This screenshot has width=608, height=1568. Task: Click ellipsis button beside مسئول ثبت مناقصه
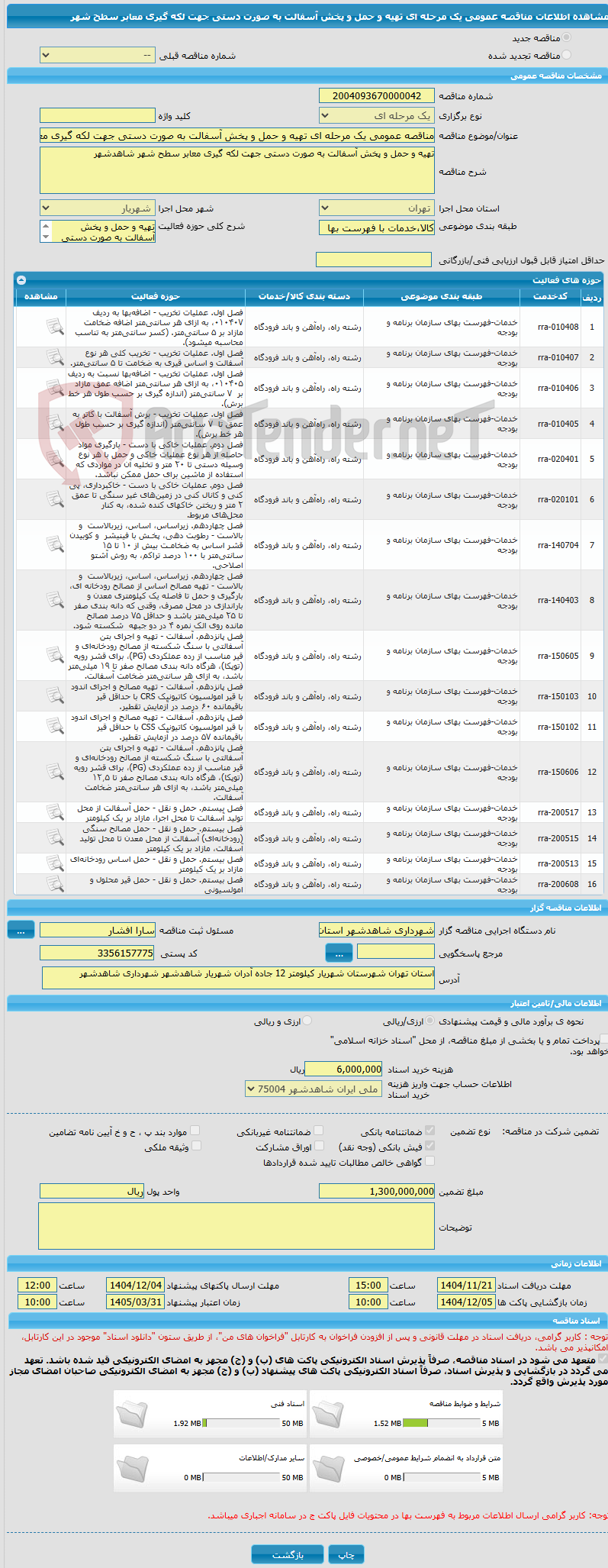21,930
